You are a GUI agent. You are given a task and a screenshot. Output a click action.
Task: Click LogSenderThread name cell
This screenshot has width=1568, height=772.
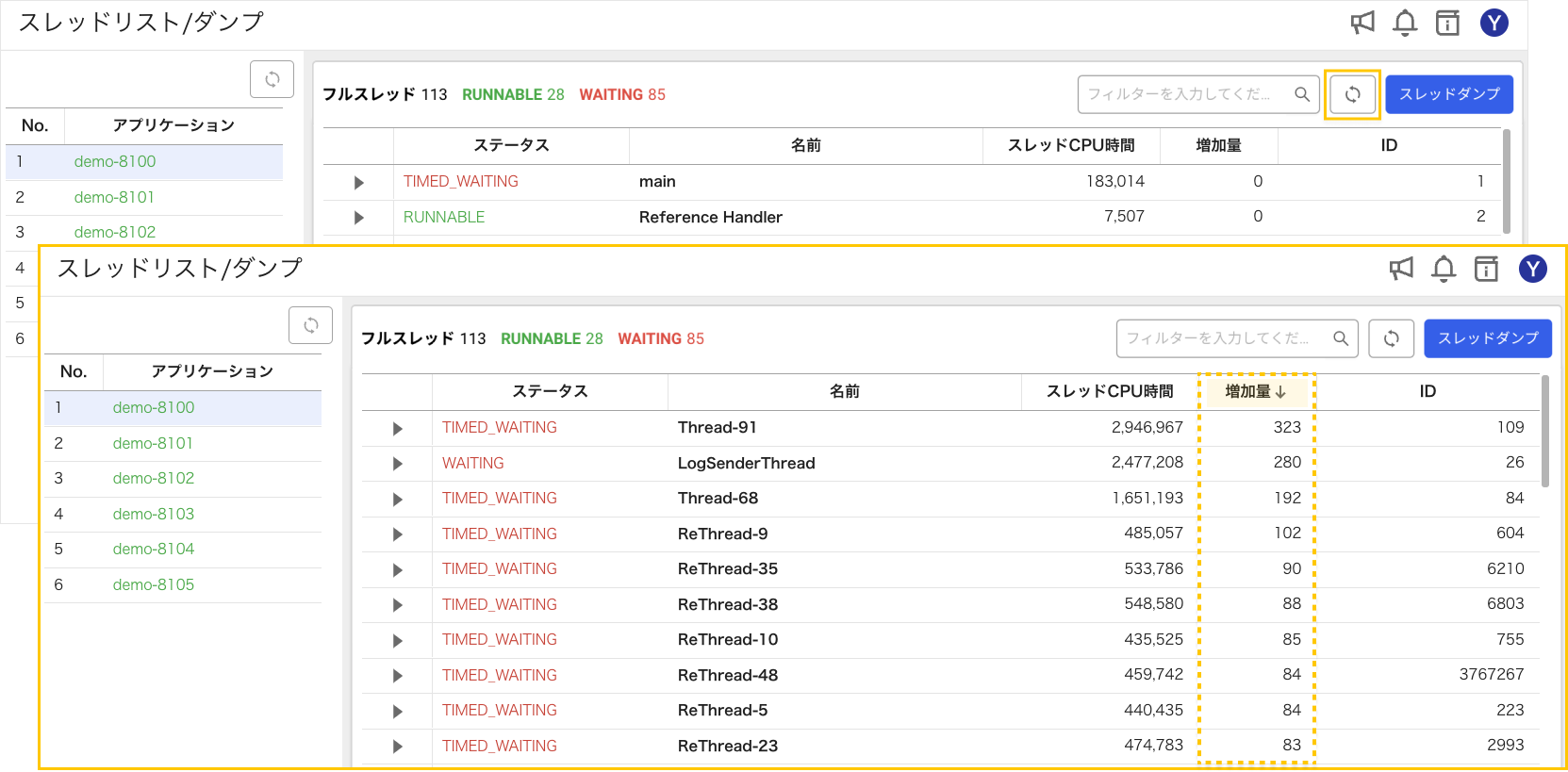click(x=747, y=463)
